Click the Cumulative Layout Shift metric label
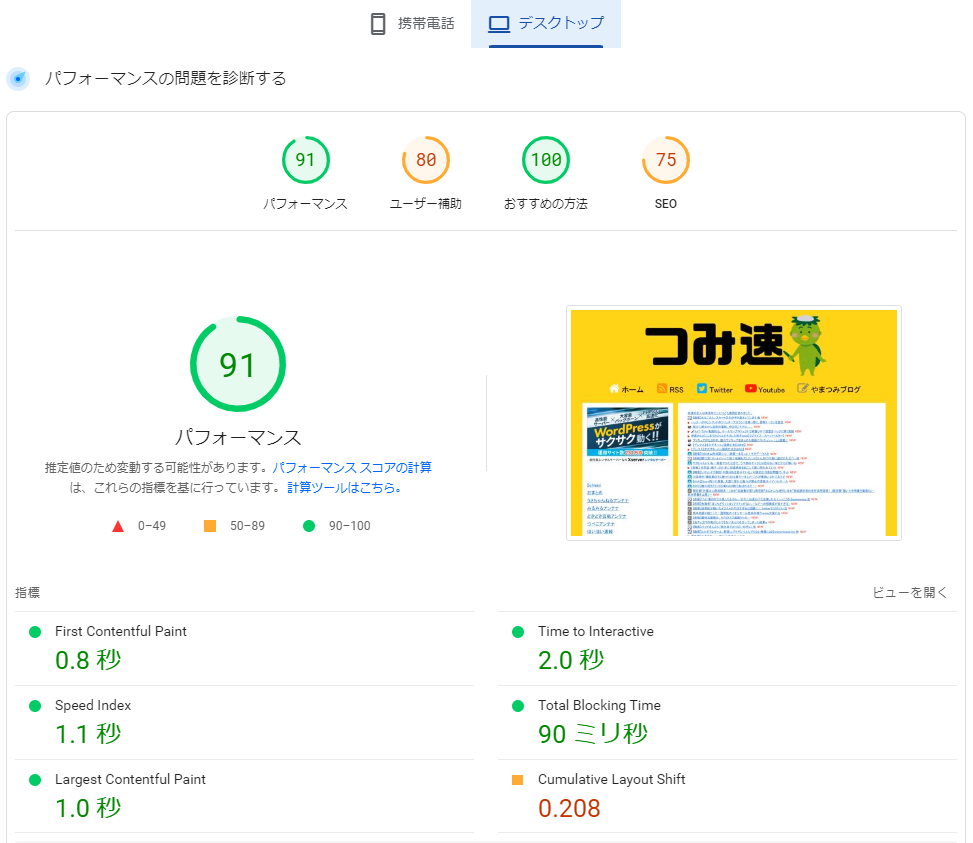The height and width of the screenshot is (843, 973). click(x=611, y=779)
